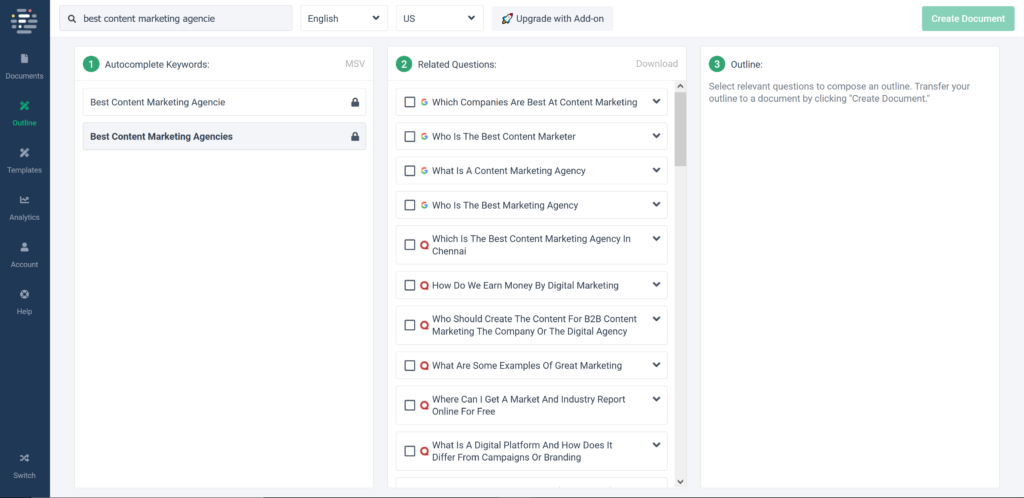Viewport: 1024px width, 498px height.
Task: Check How Do We Earn Money By Digital Marketing
Action: click(409, 285)
